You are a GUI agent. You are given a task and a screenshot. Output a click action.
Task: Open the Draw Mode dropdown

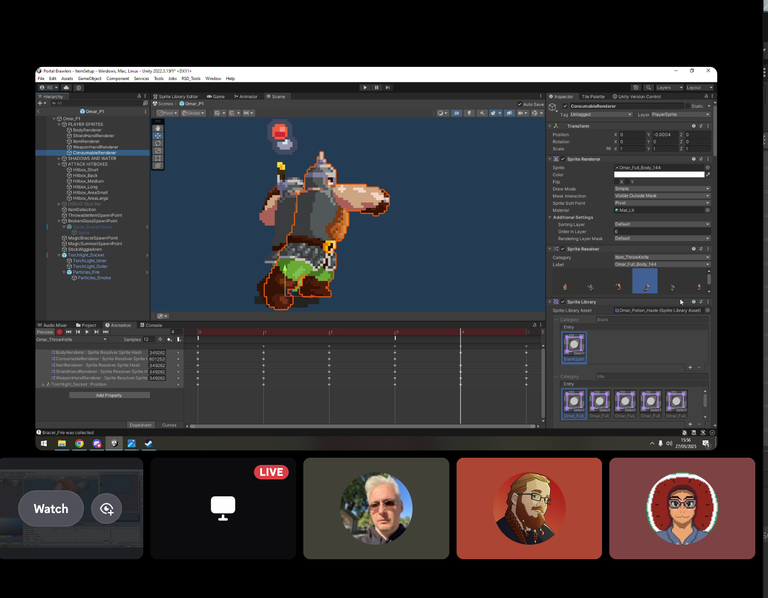pyautogui.click(x=662, y=189)
